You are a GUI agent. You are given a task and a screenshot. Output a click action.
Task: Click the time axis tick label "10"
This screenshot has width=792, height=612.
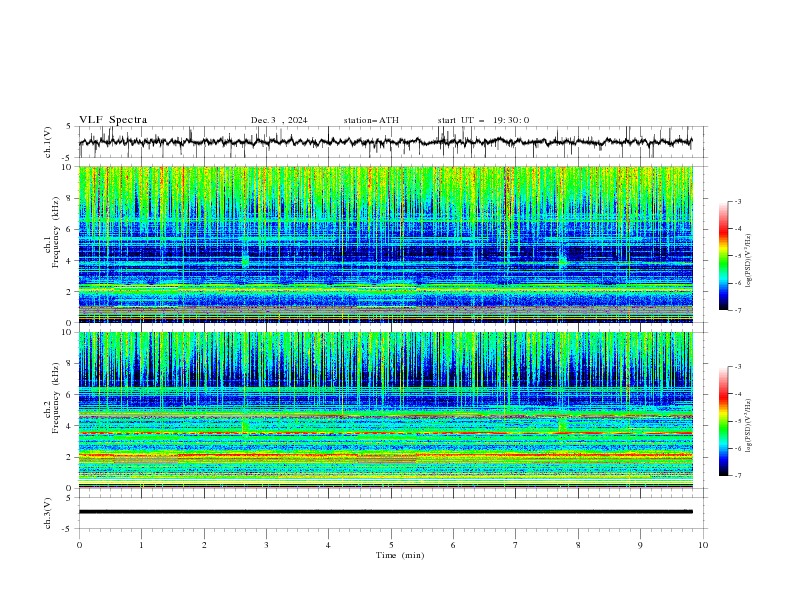pos(703,545)
